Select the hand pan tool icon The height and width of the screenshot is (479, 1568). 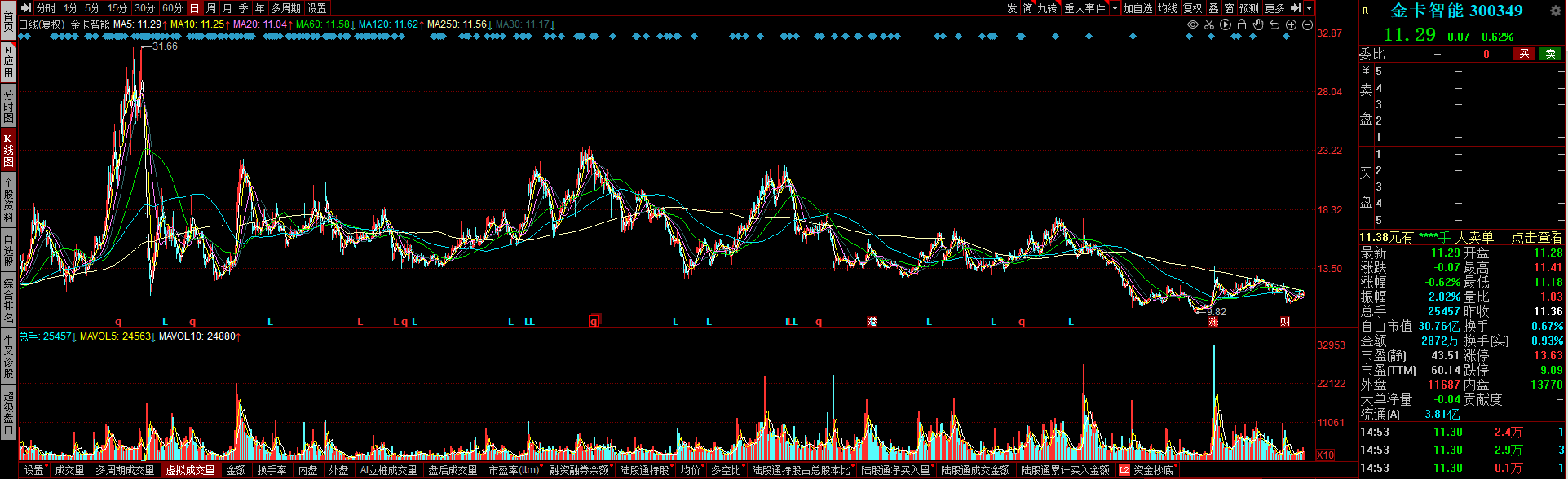point(1258,25)
